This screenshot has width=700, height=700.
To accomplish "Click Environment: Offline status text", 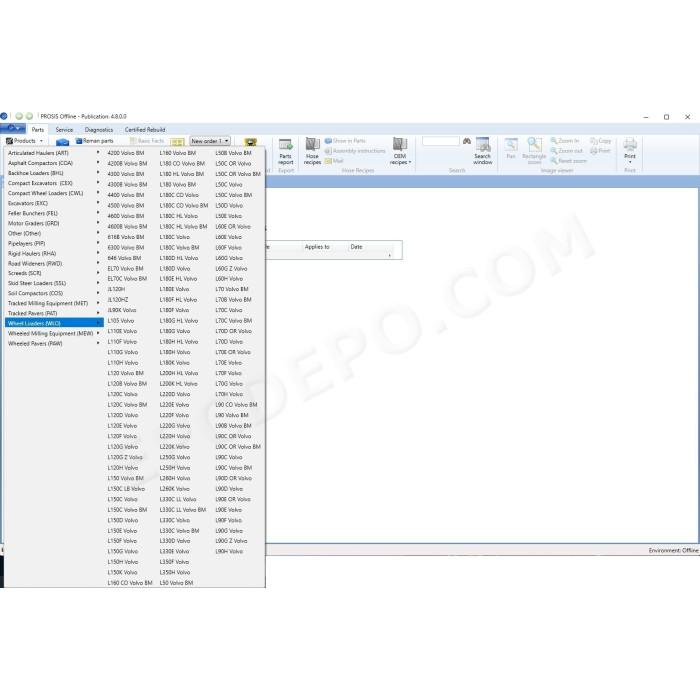I will 673,550.
